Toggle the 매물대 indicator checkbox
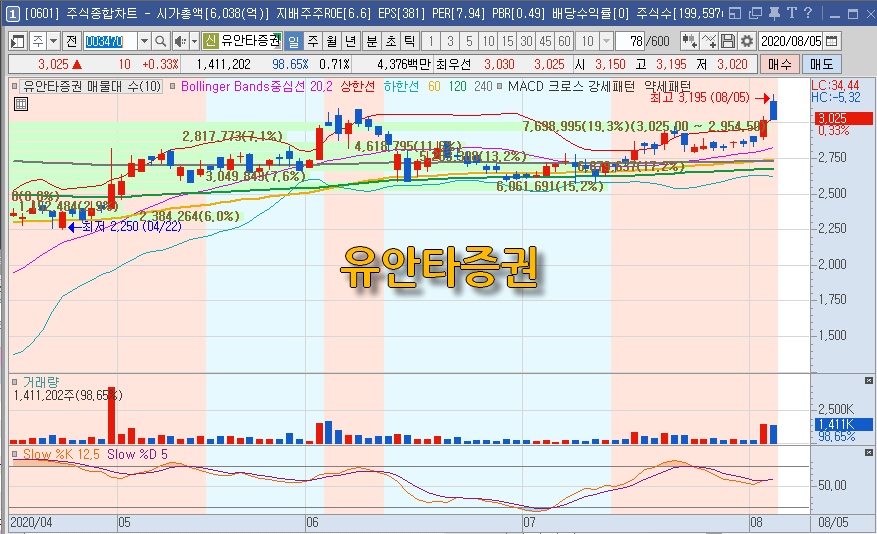 click(x=15, y=87)
